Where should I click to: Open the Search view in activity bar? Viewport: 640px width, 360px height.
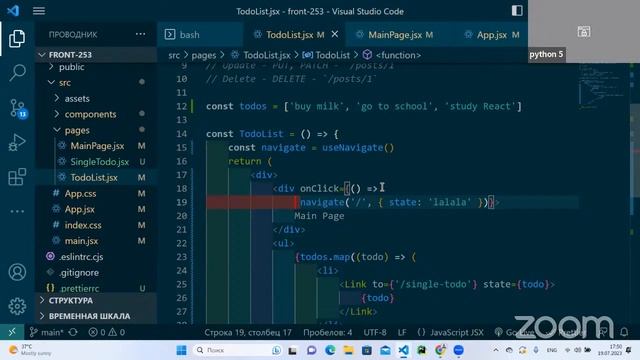tap(17, 73)
